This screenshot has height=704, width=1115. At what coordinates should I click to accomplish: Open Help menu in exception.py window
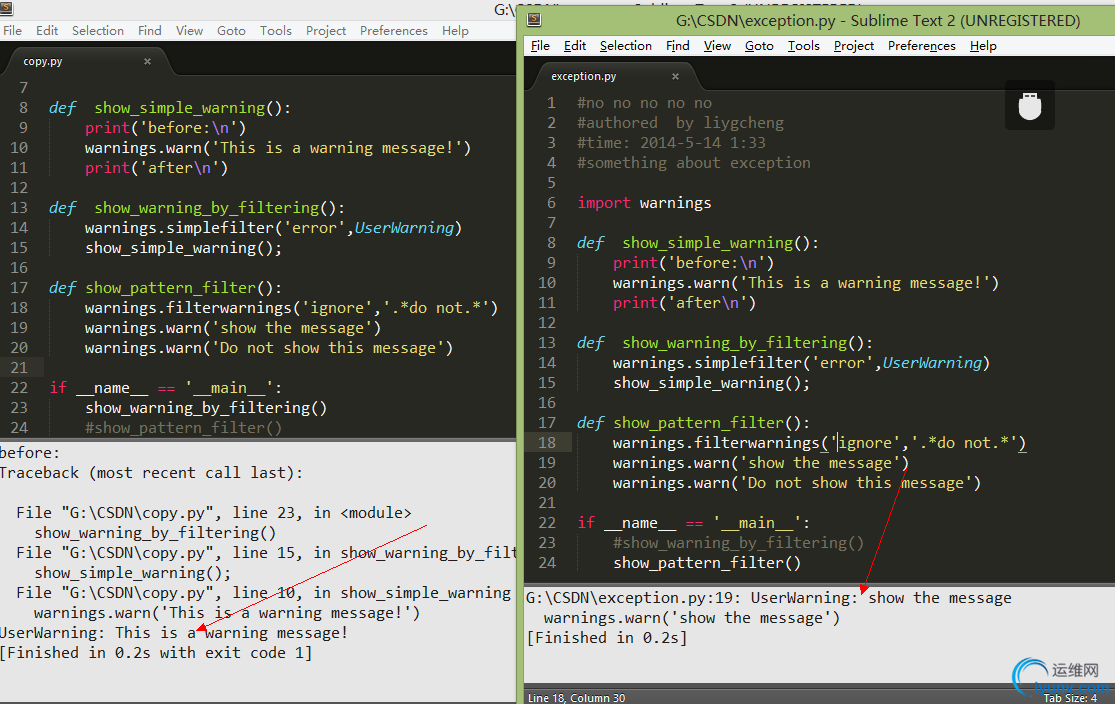point(983,46)
